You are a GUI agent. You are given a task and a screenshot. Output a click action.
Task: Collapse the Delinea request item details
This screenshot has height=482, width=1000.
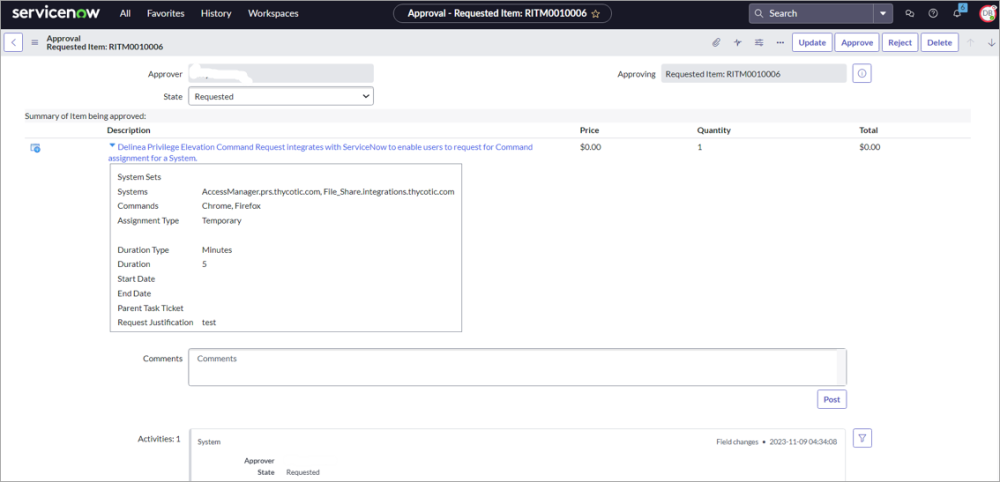pos(112,146)
